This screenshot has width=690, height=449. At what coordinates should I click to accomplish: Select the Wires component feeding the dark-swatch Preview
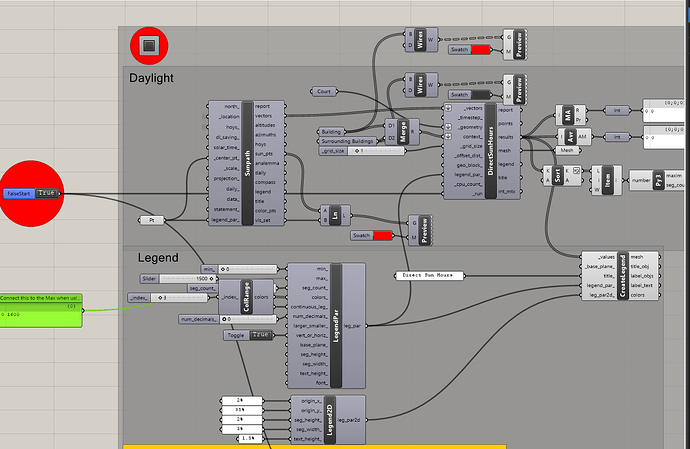(420, 85)
